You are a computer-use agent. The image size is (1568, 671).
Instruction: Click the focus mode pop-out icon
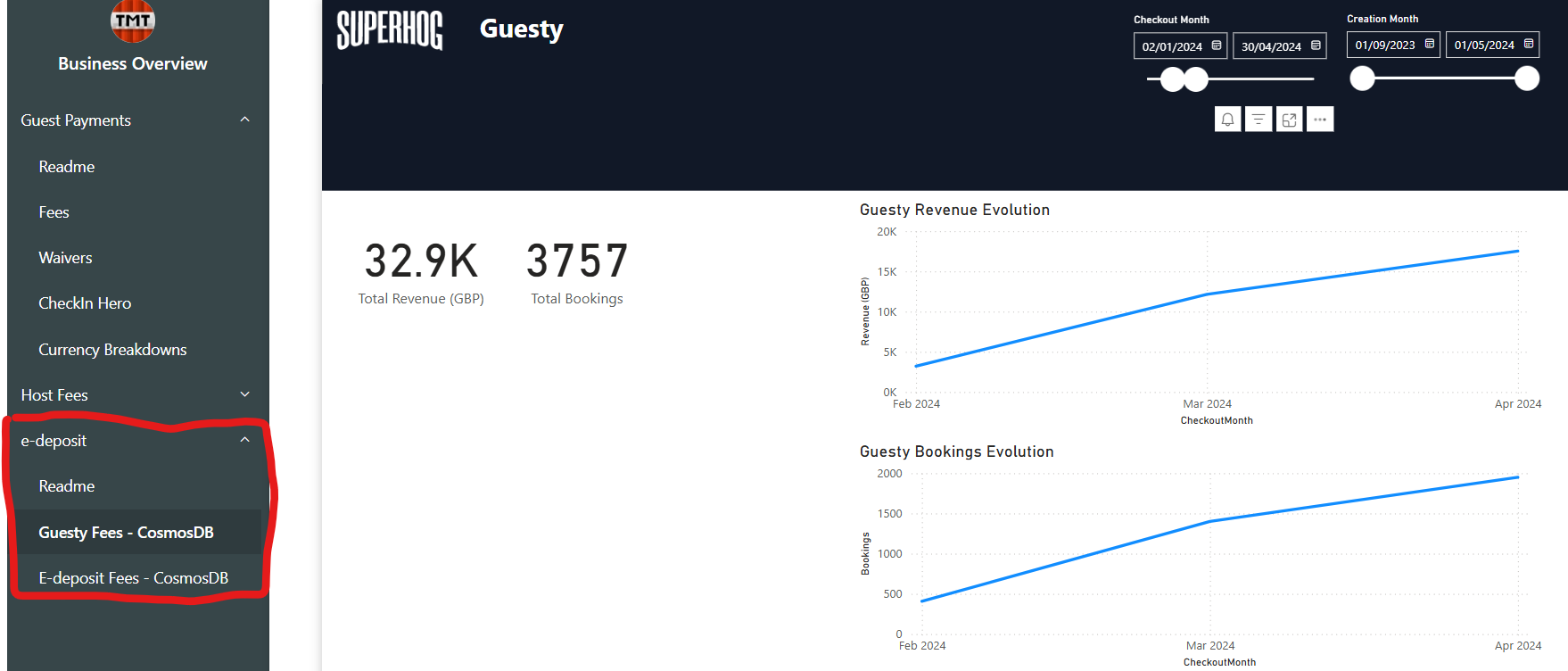point(1289,120)
